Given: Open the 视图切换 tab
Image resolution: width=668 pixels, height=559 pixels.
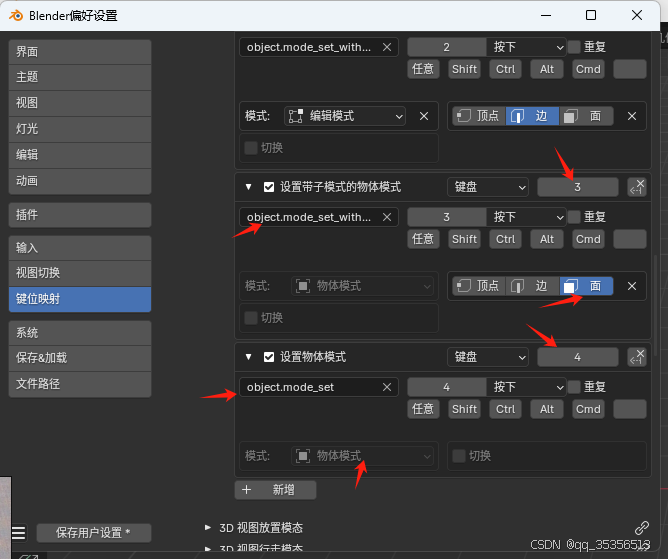Looking at the screenshot, I should click(80, 273).
